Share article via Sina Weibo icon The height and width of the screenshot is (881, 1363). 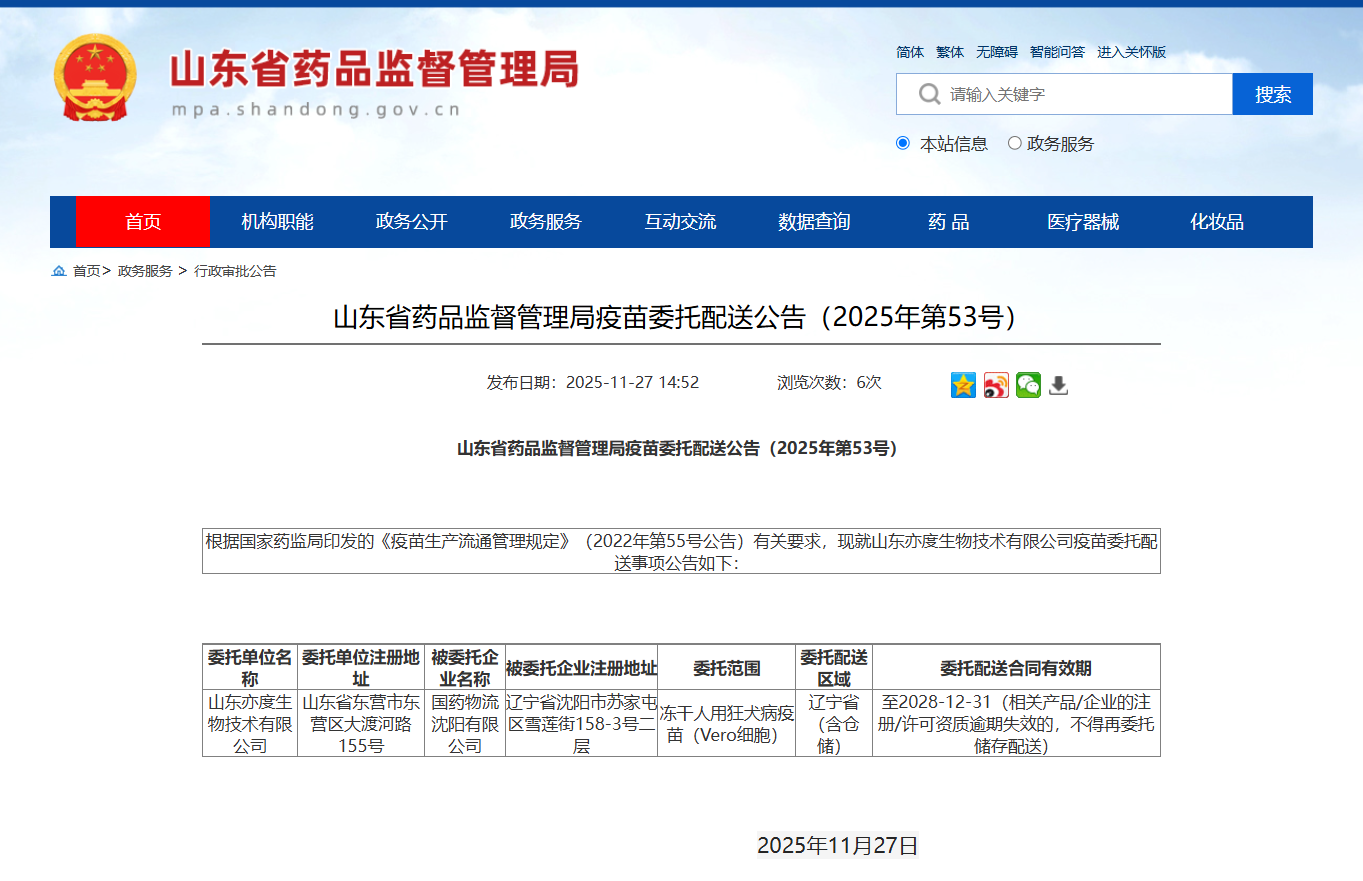996,385
